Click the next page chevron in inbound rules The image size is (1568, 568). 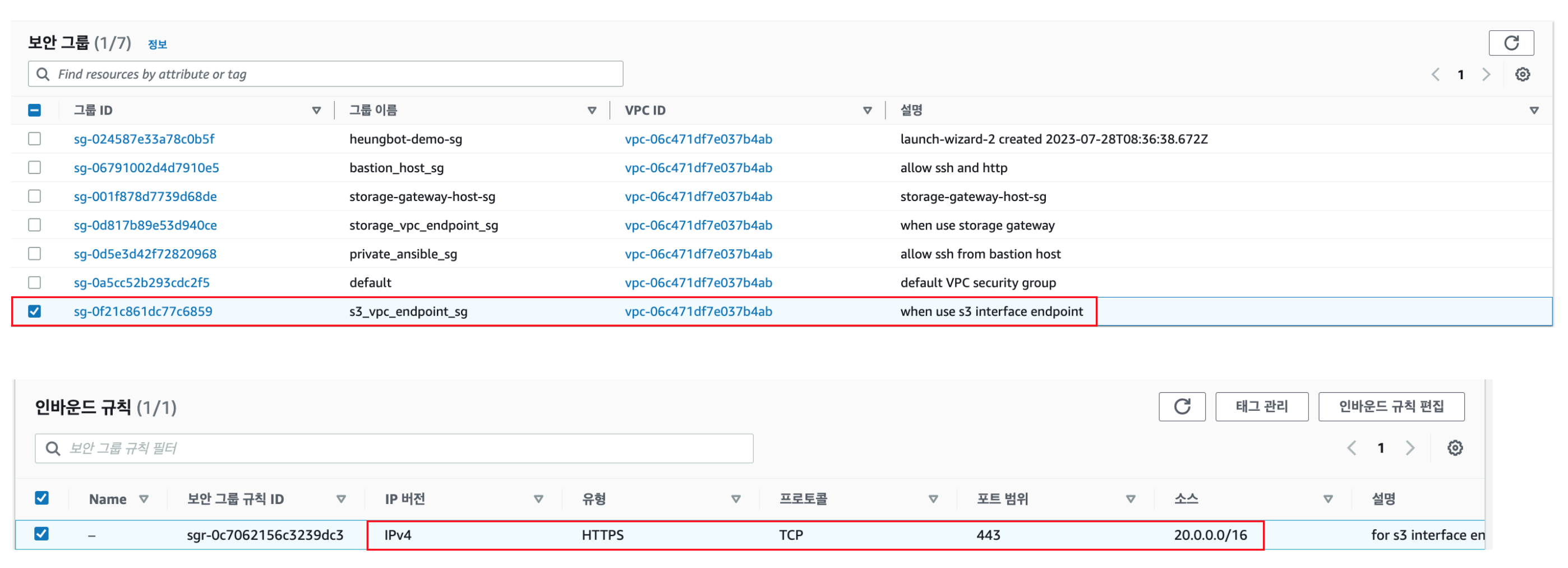(x=1410, y=448)
